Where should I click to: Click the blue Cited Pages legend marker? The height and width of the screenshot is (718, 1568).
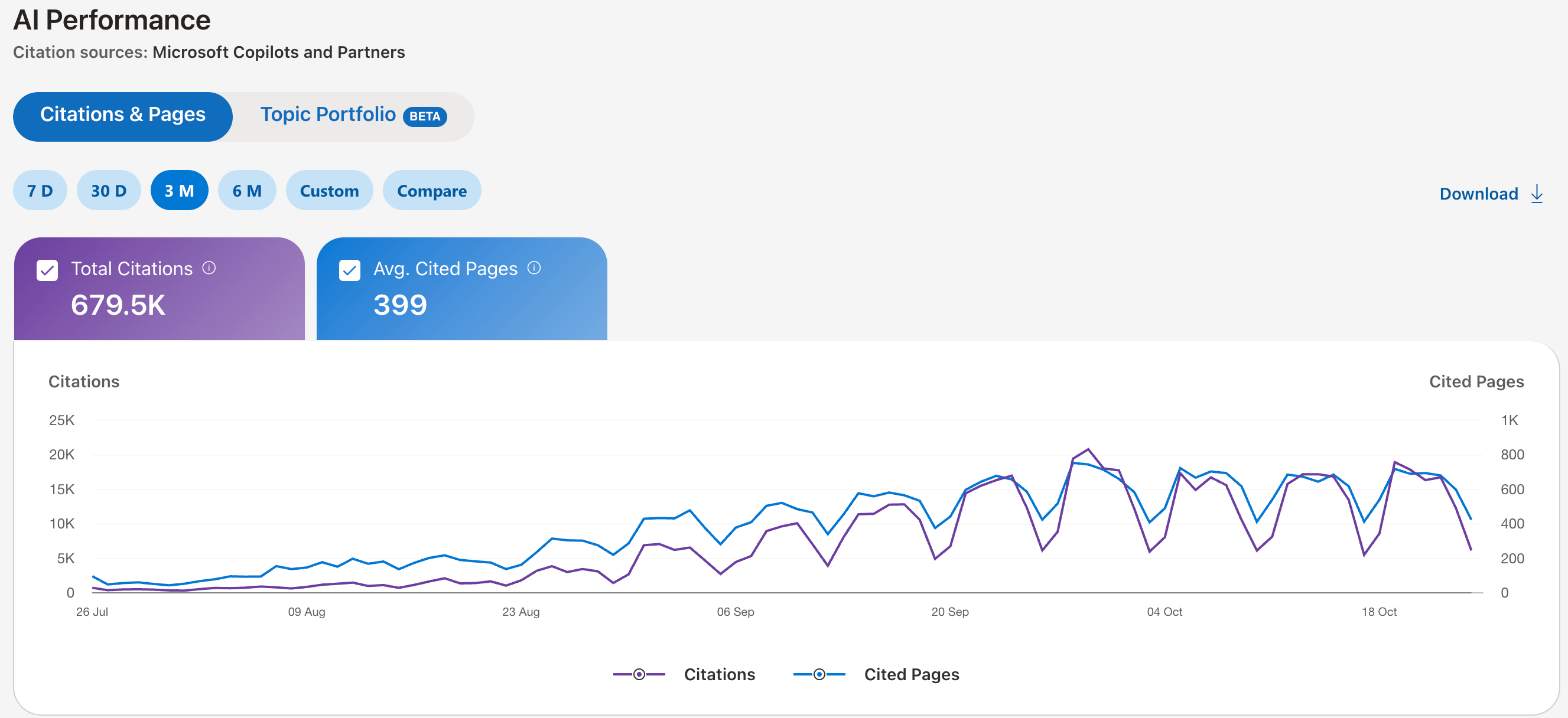819,675
